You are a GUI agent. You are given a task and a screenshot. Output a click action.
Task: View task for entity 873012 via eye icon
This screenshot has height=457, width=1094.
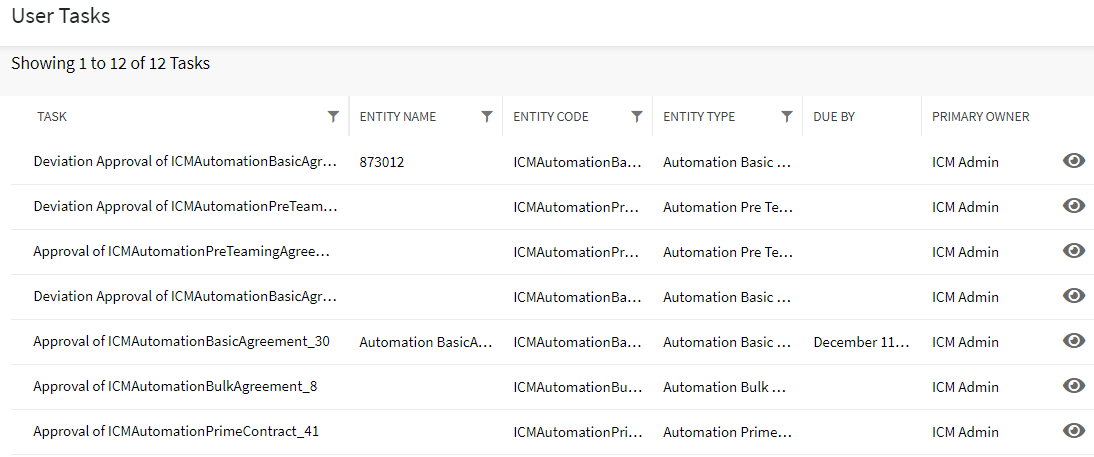click(1074, 161)
